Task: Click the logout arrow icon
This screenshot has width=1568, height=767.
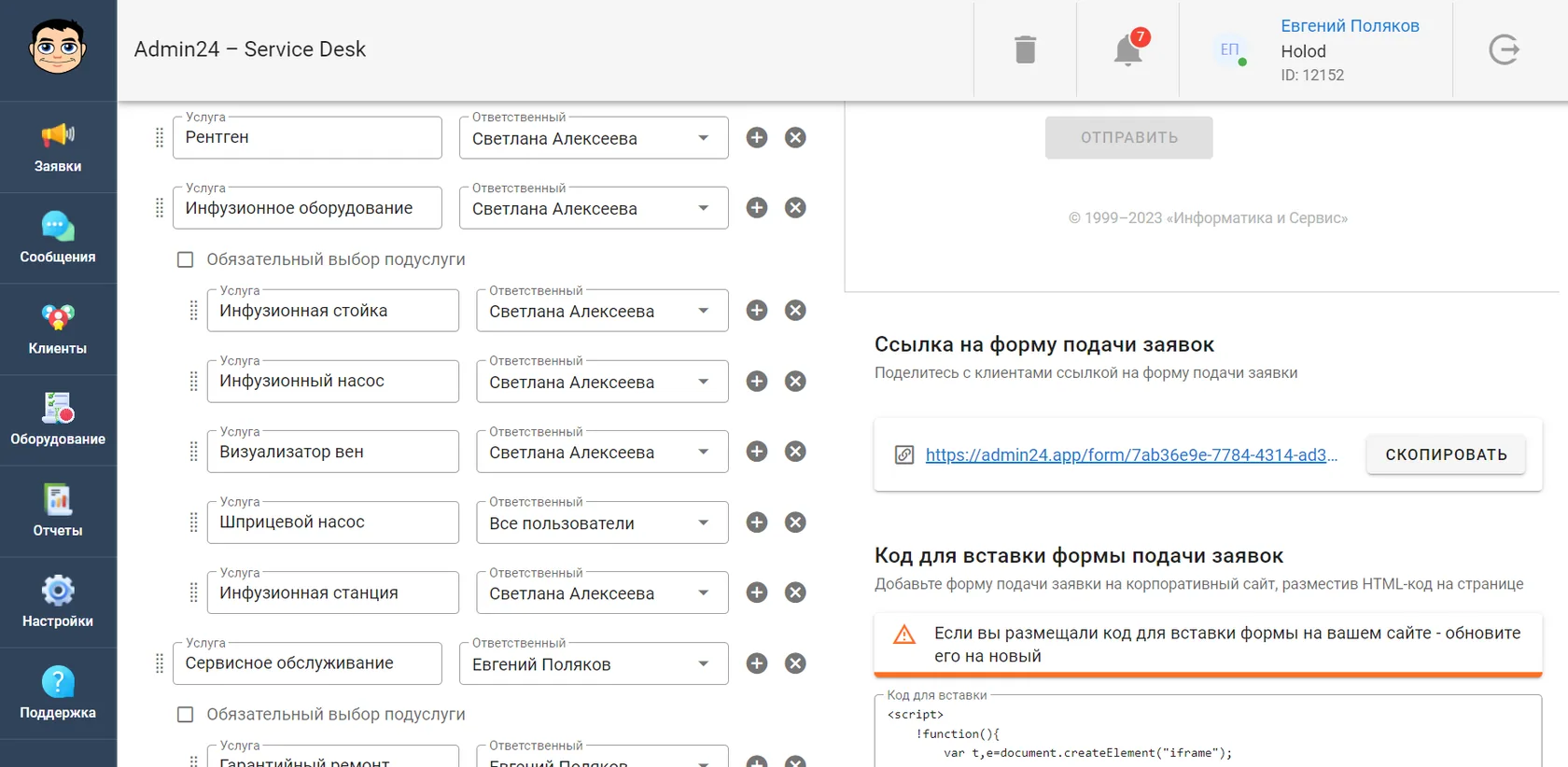Action: [x=1504, y=49]
